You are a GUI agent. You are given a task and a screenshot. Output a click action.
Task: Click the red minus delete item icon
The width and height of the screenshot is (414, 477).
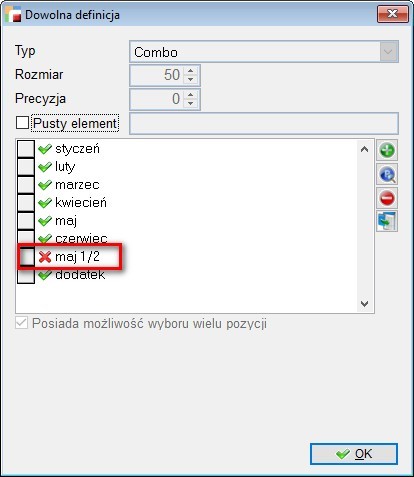click(x=387, y=198)
